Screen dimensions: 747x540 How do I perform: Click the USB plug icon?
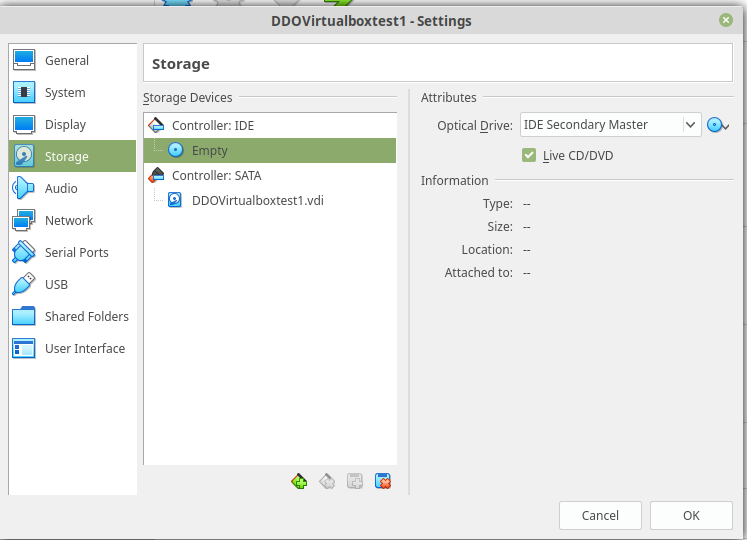24,284
